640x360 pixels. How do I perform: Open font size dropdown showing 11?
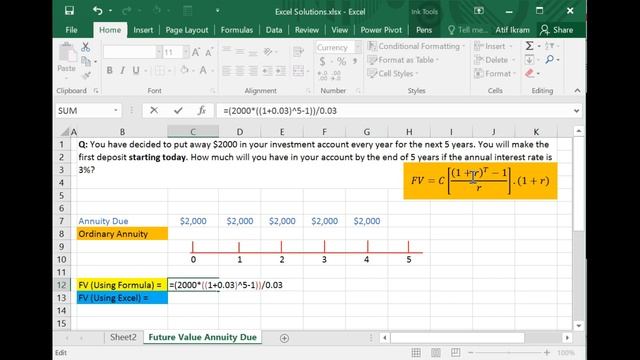(186, 52)
